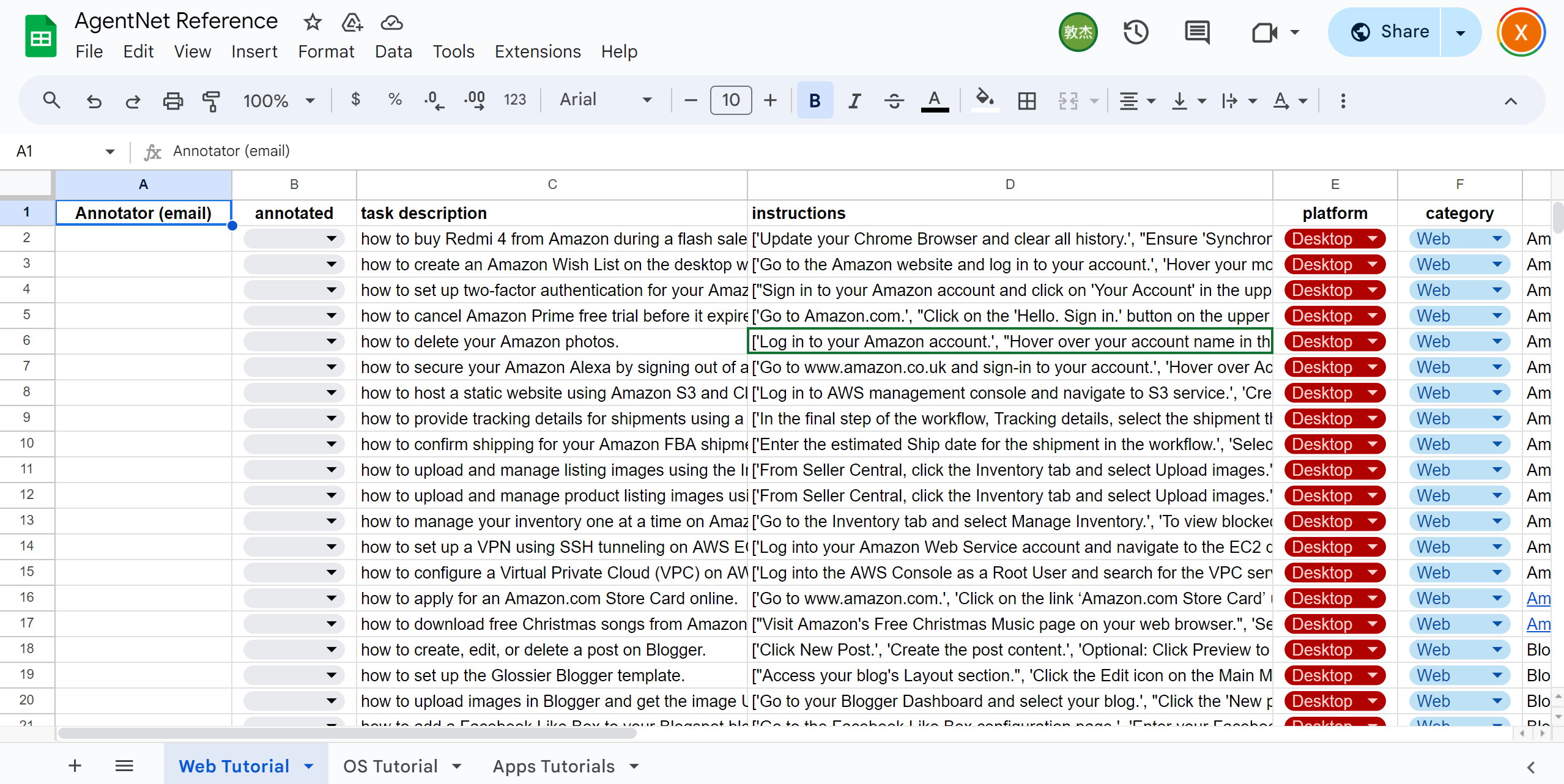This screenshot has height=784, width=1564.
Task: Increase decimal places
Action: (x=475, y=100)
